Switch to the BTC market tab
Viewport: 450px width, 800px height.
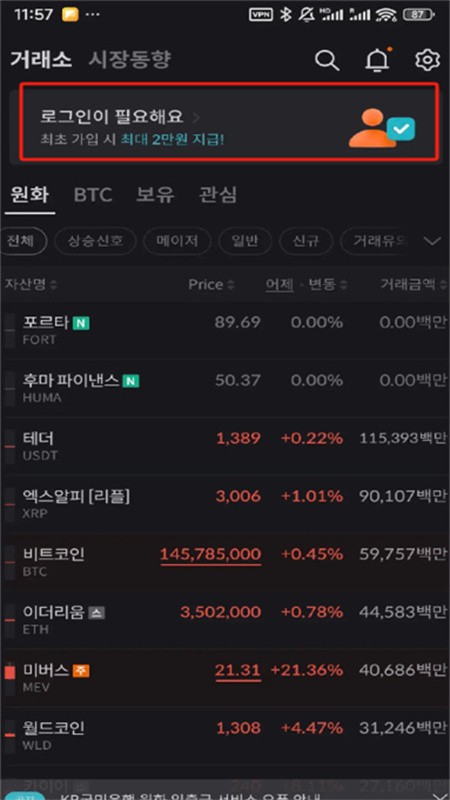coord(93,195)
